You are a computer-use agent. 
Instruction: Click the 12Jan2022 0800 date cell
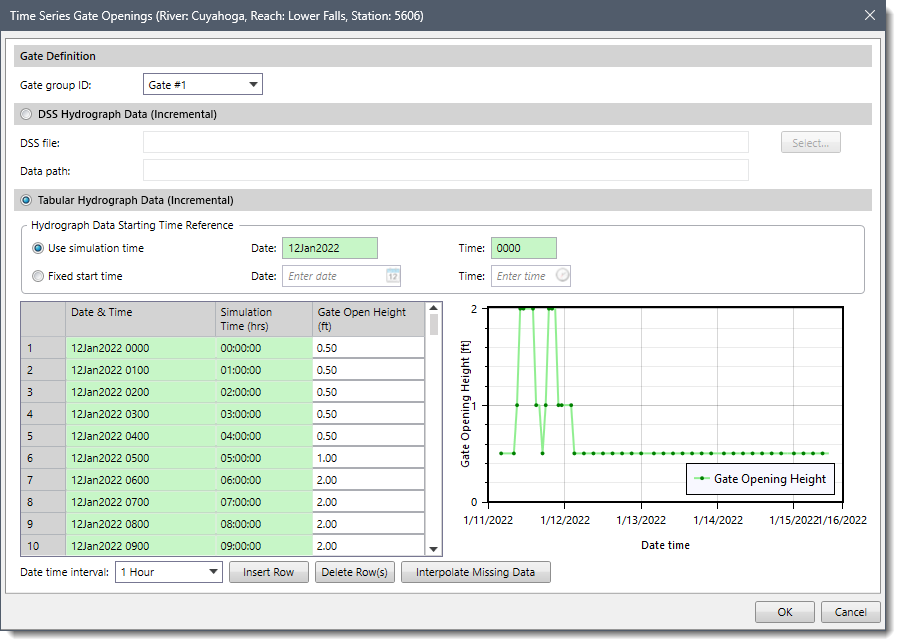pyautogui.click(x=141, y=524)
